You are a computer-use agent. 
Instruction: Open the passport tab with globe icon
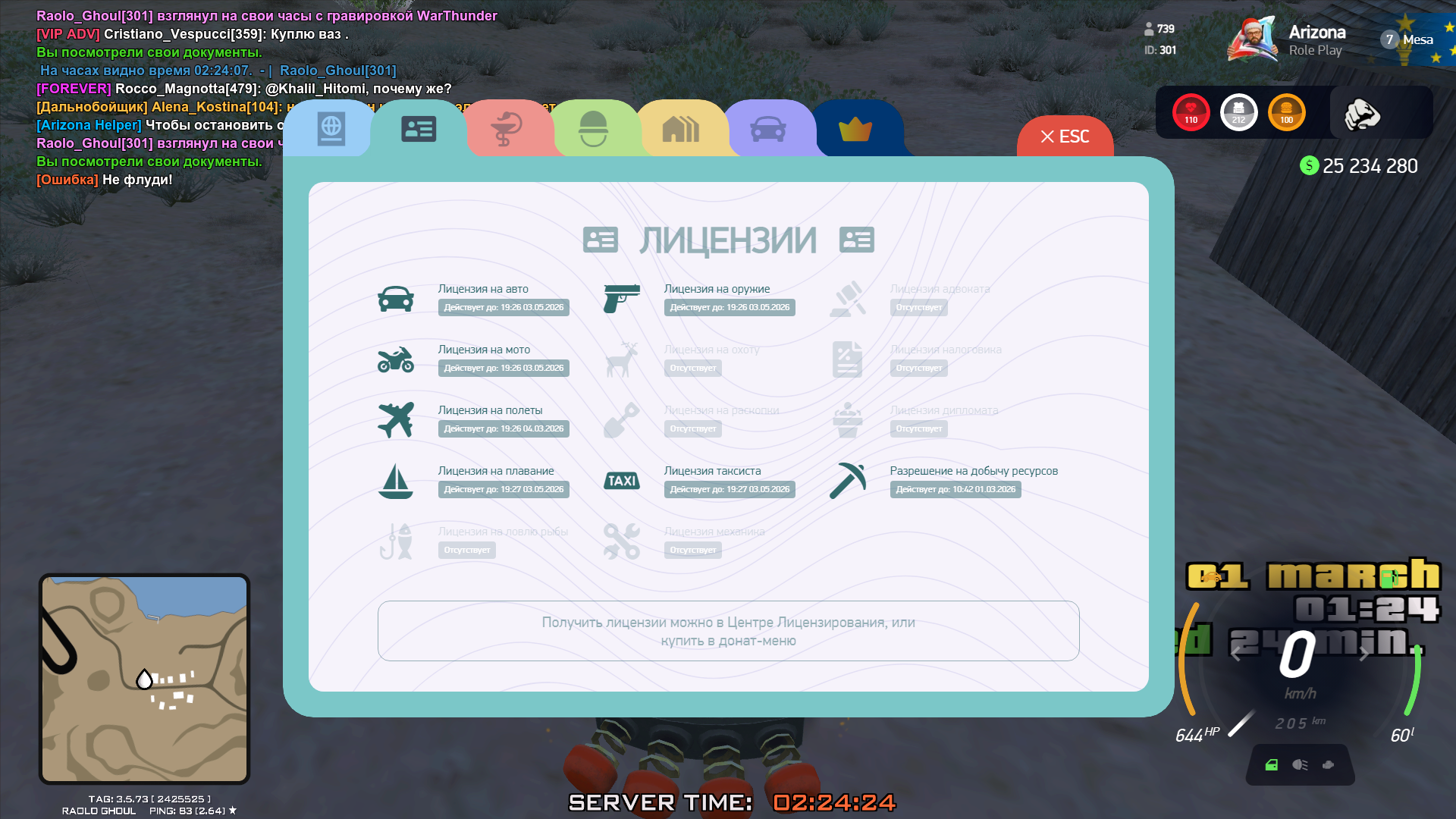tap(331, 129)
